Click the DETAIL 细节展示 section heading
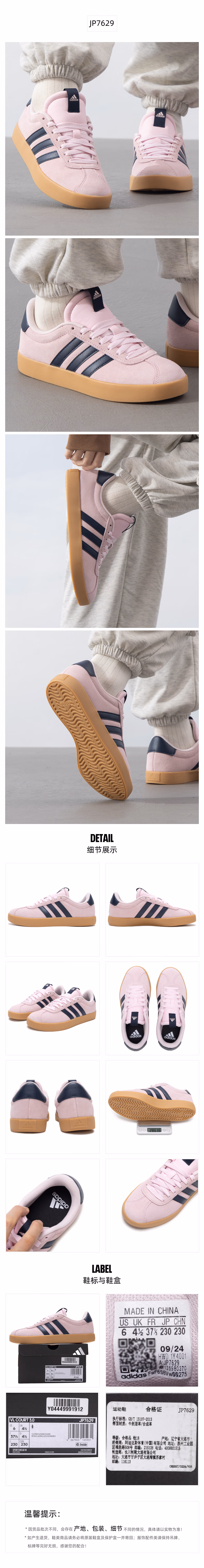Screen dimensions: 204x1568 (102, 844)
